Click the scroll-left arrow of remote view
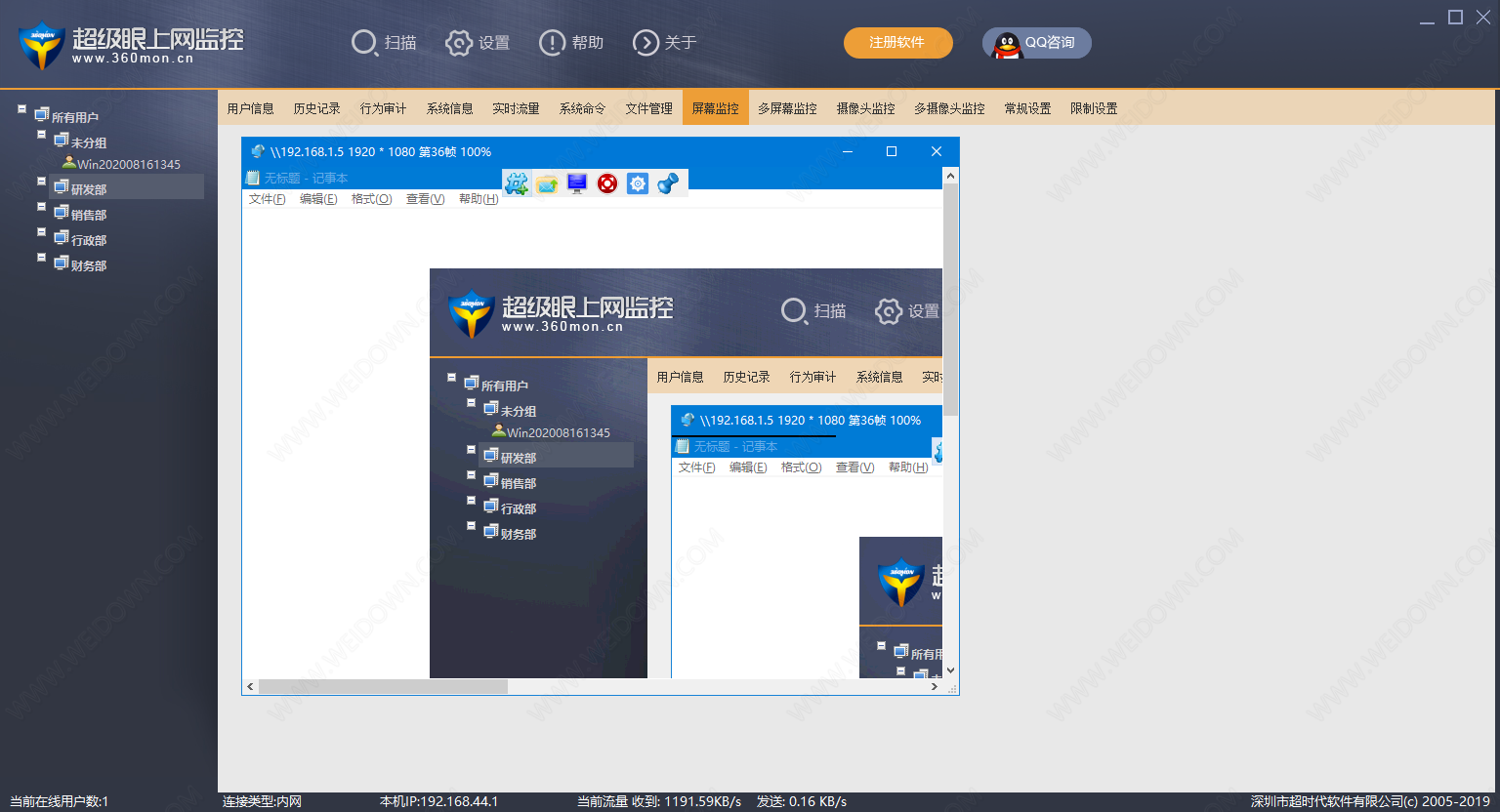Image resolution: width=1500 pixels, height=812 pixels. (250, 687)
